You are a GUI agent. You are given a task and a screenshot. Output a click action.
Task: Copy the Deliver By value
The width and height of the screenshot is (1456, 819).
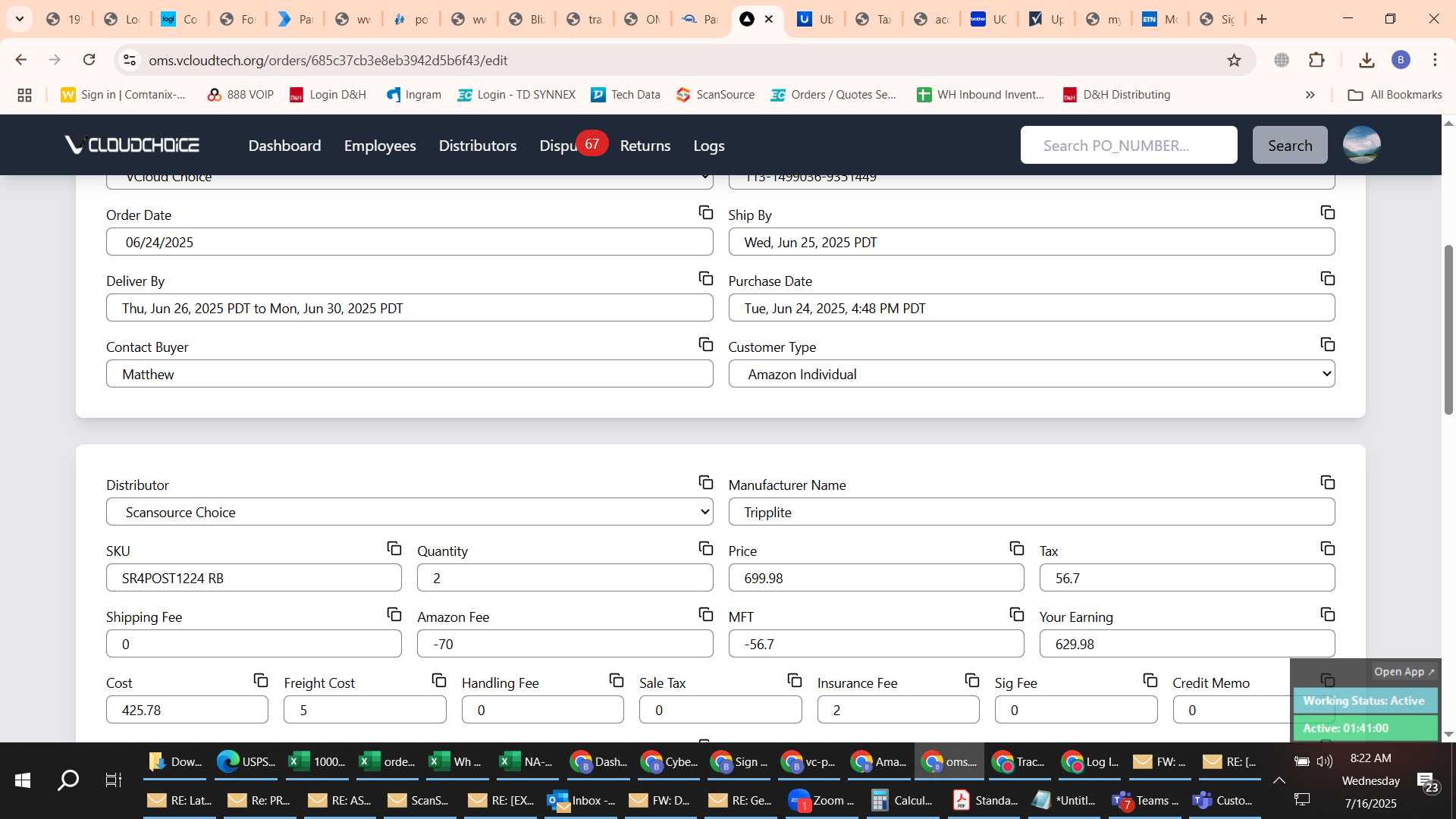(706, 278)
